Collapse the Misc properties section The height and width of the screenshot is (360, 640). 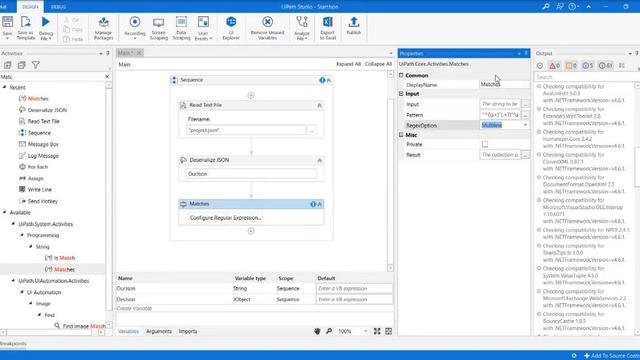(401, 135)
